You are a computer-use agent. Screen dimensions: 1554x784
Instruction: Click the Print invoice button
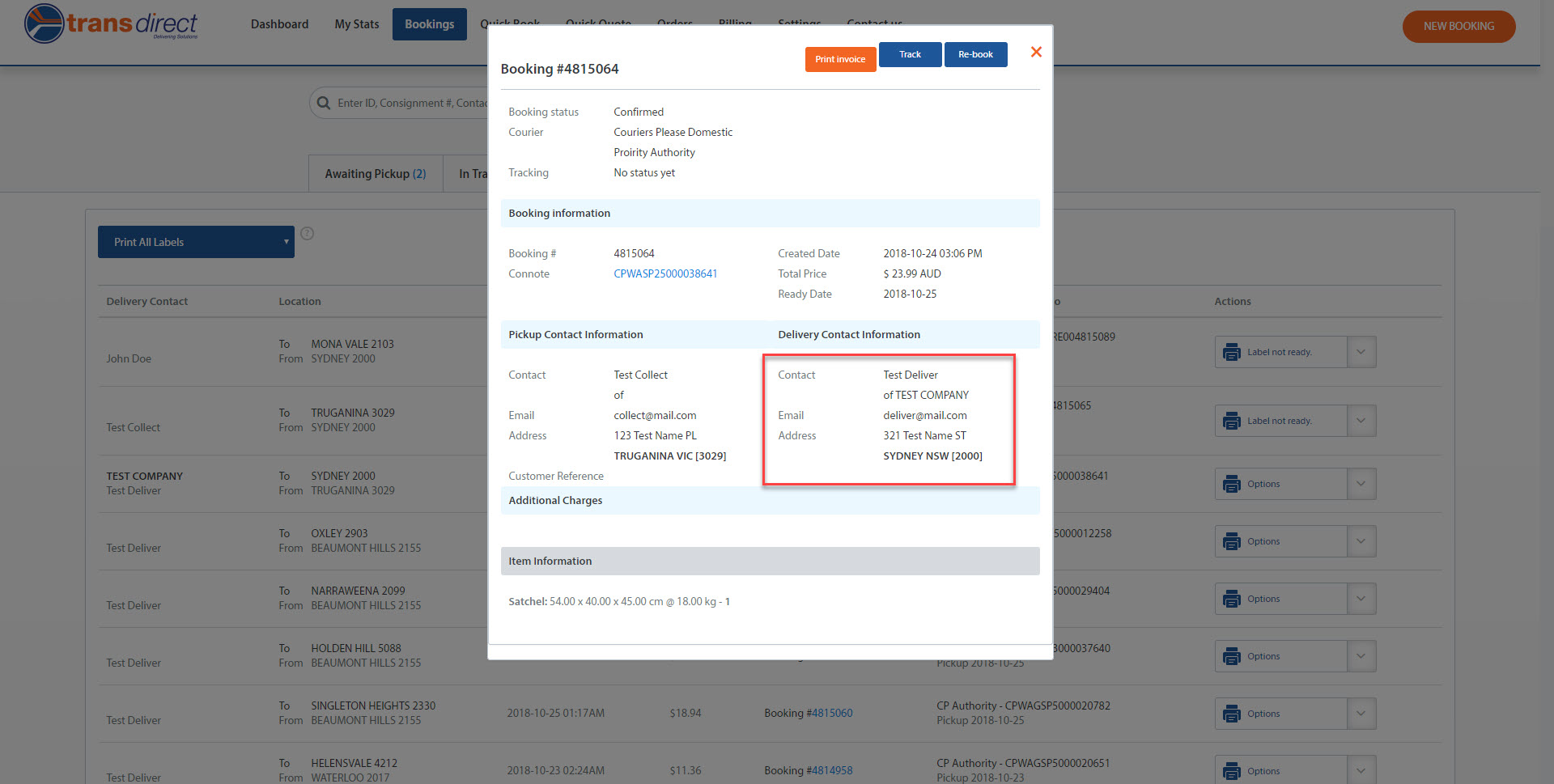coord(840,58)
